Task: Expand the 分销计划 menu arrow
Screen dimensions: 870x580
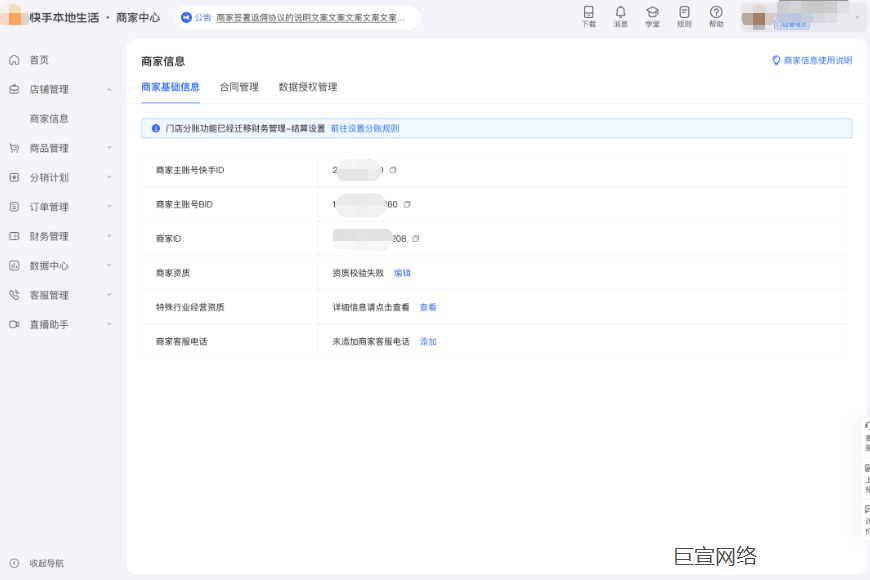Action: coord(109,178)
